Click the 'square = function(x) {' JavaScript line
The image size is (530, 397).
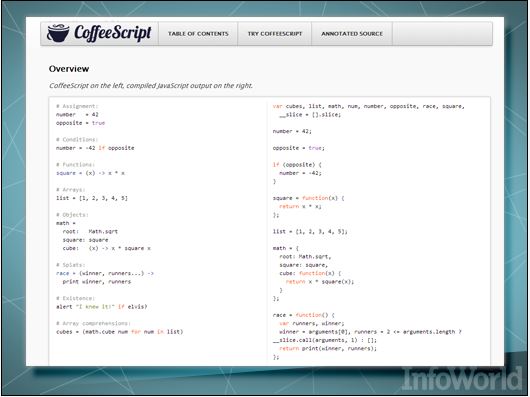308,198
